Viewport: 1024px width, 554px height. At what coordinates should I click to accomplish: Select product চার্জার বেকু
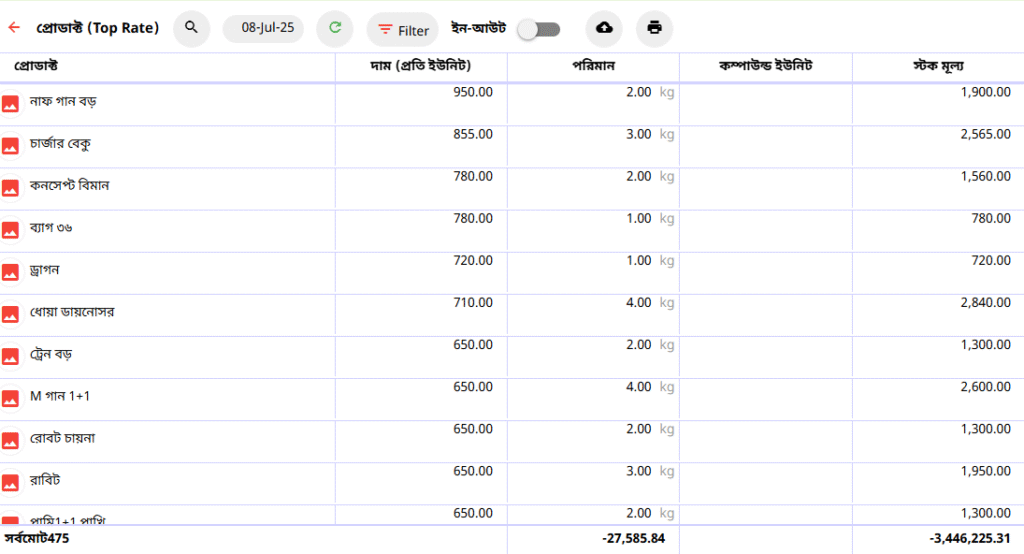click(60, 144)
